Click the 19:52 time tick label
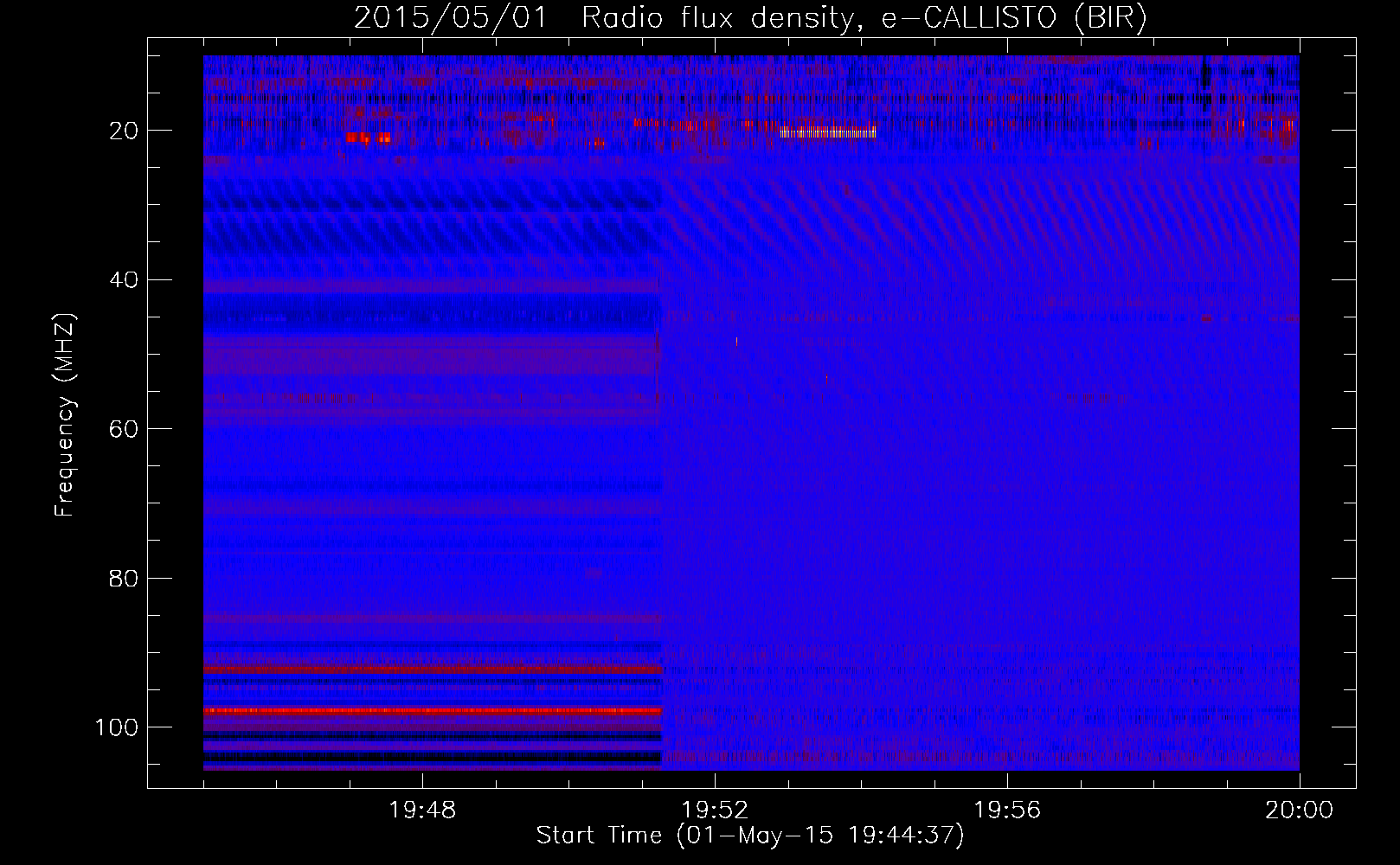Image resolution: width=1400 pixels, height=865 pixels. [x=715, y=811]
